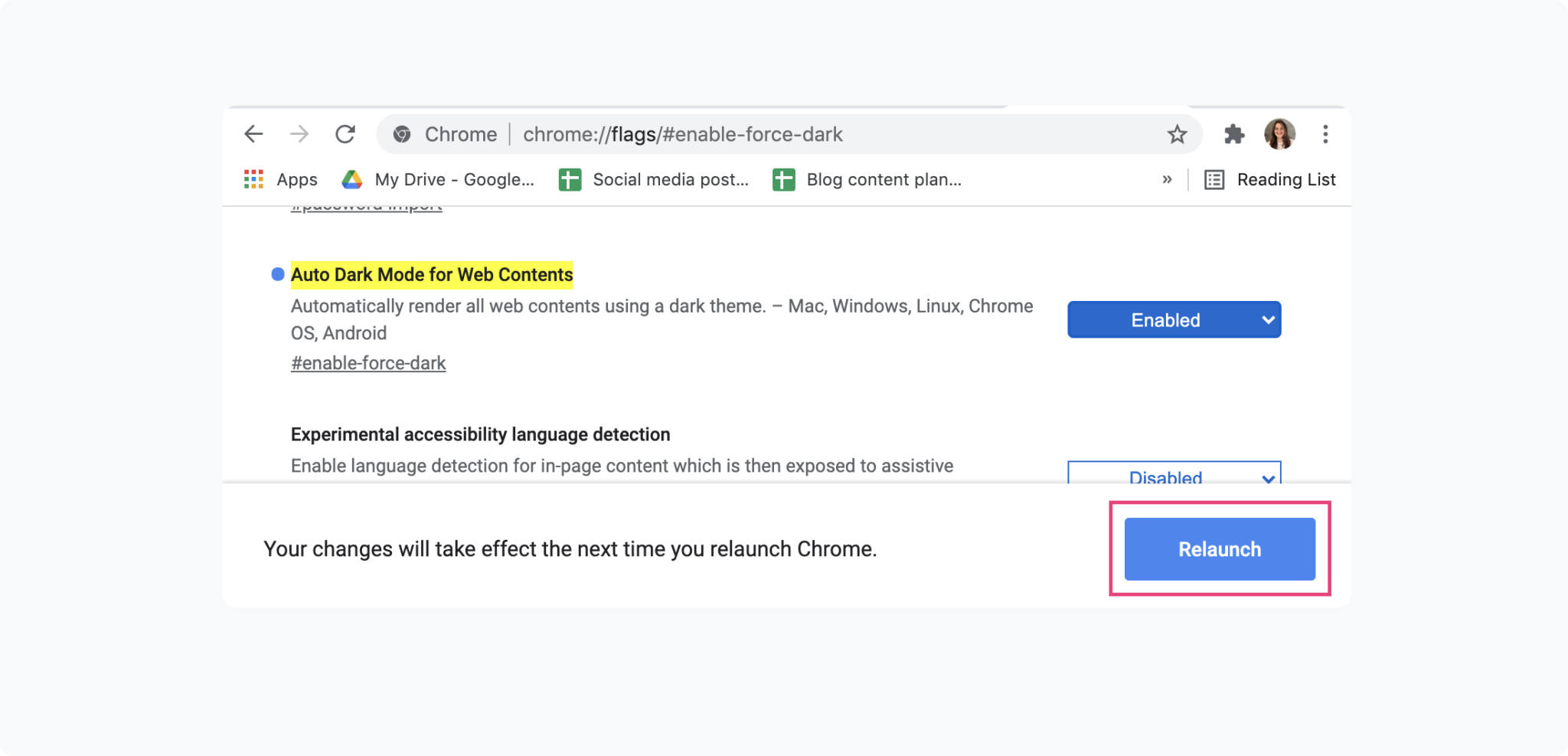
Task: Reload the chrome://flags page
Action: [346, 134]
